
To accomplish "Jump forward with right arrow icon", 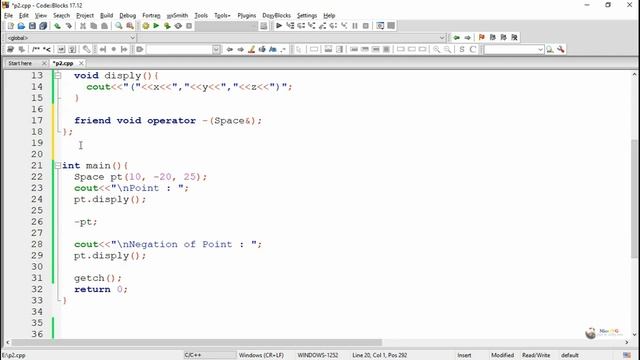I will [x=467, y=38].
